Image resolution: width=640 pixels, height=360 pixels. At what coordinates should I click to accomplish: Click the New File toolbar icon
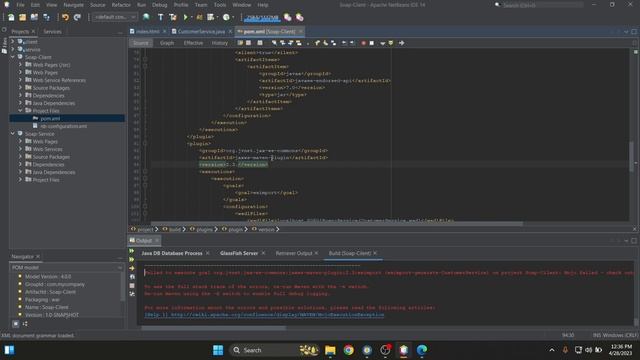click(11, 17)
